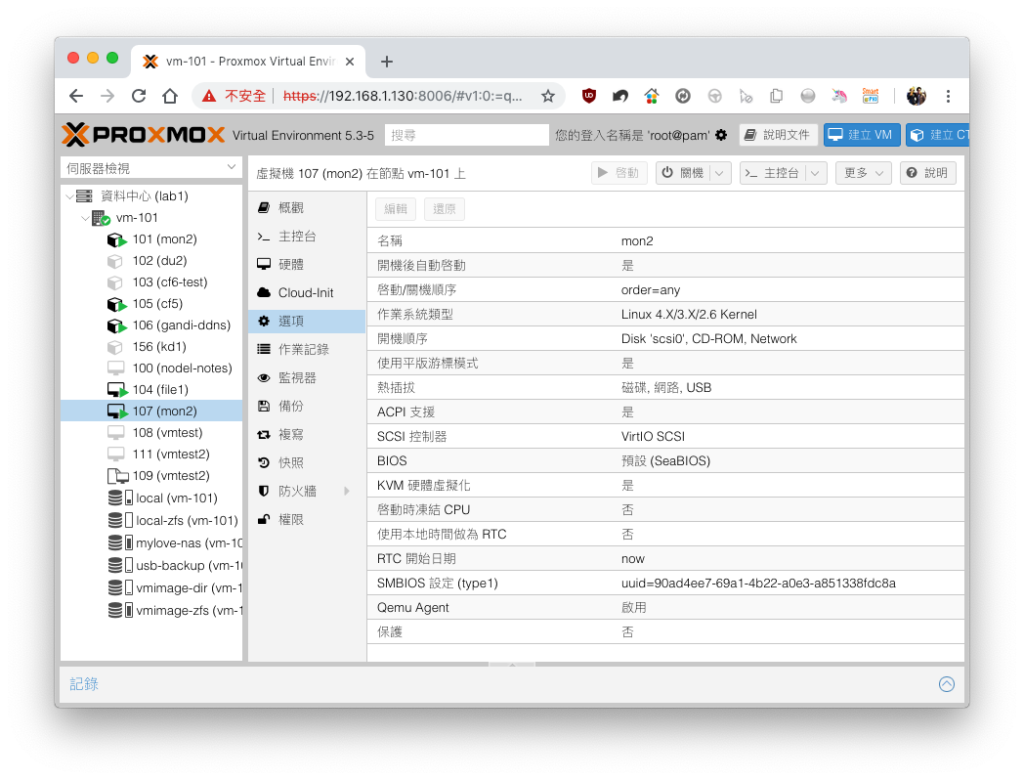Viewport: 1024px width, 780px height.
Task: Click the Proxmox logo
Action: [x=143, y=135]
